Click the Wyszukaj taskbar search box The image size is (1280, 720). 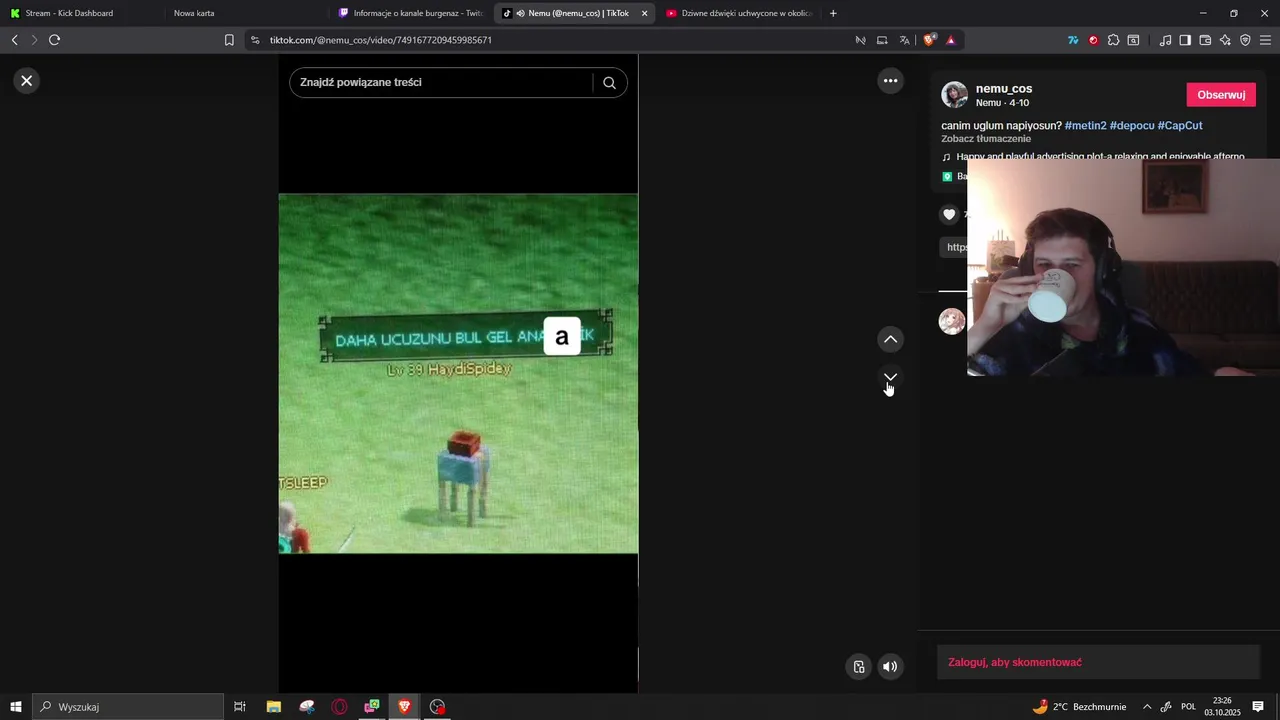128,707
